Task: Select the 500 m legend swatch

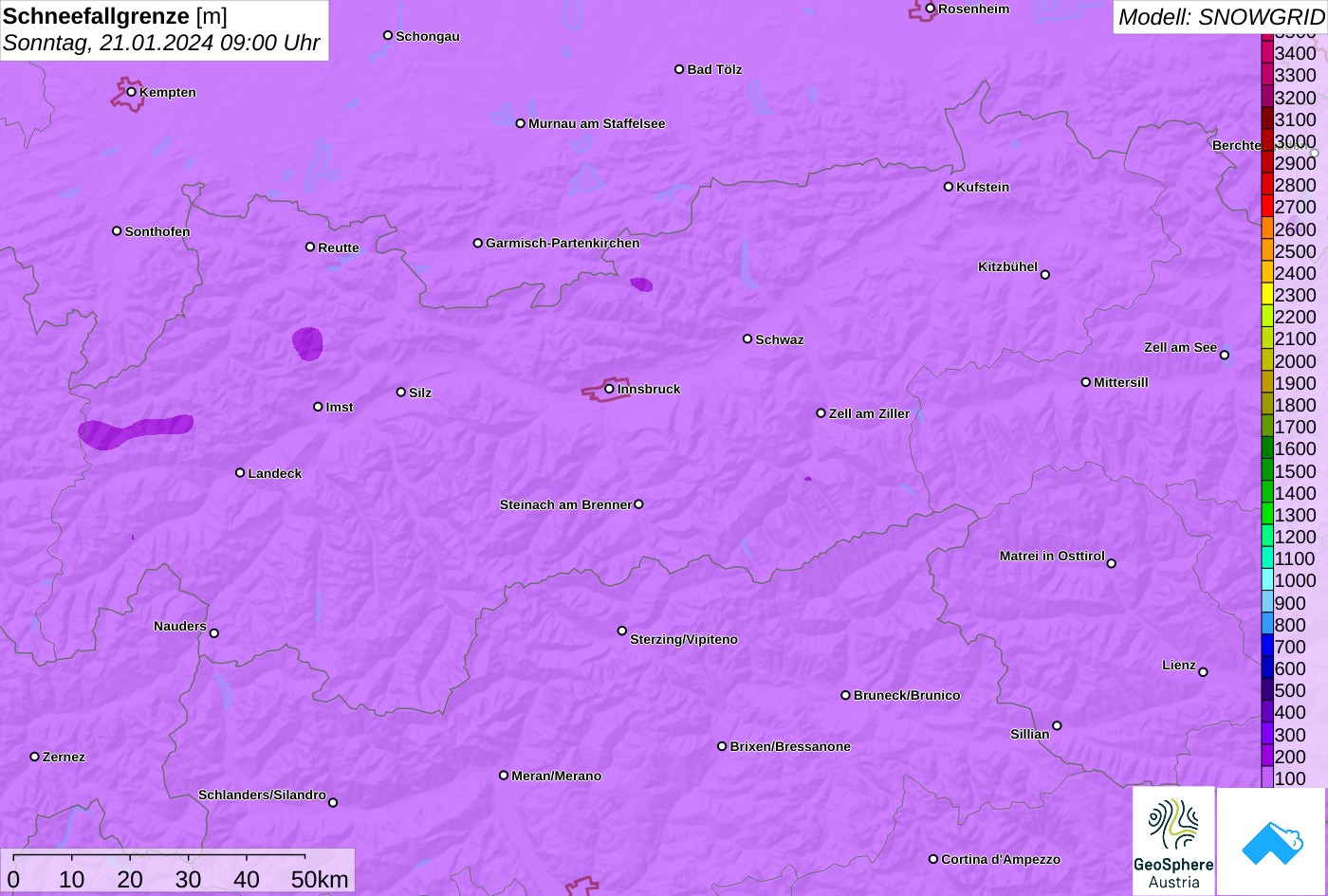Action: (1266, 689)
